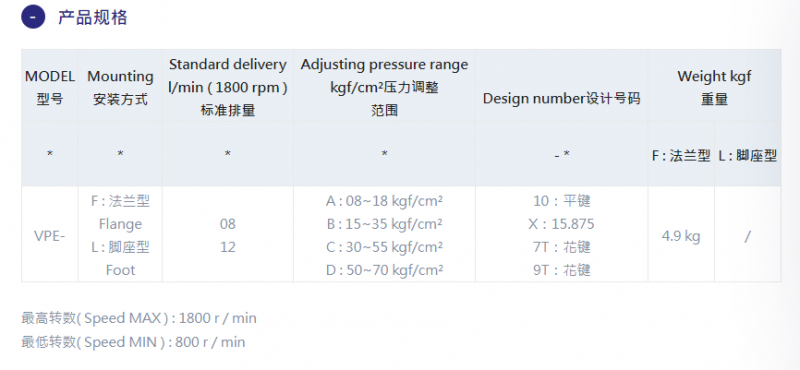Screen dimensions: 800x370
Task: Select the MODEL 型号 column header
Action: (x=50, y=87)
